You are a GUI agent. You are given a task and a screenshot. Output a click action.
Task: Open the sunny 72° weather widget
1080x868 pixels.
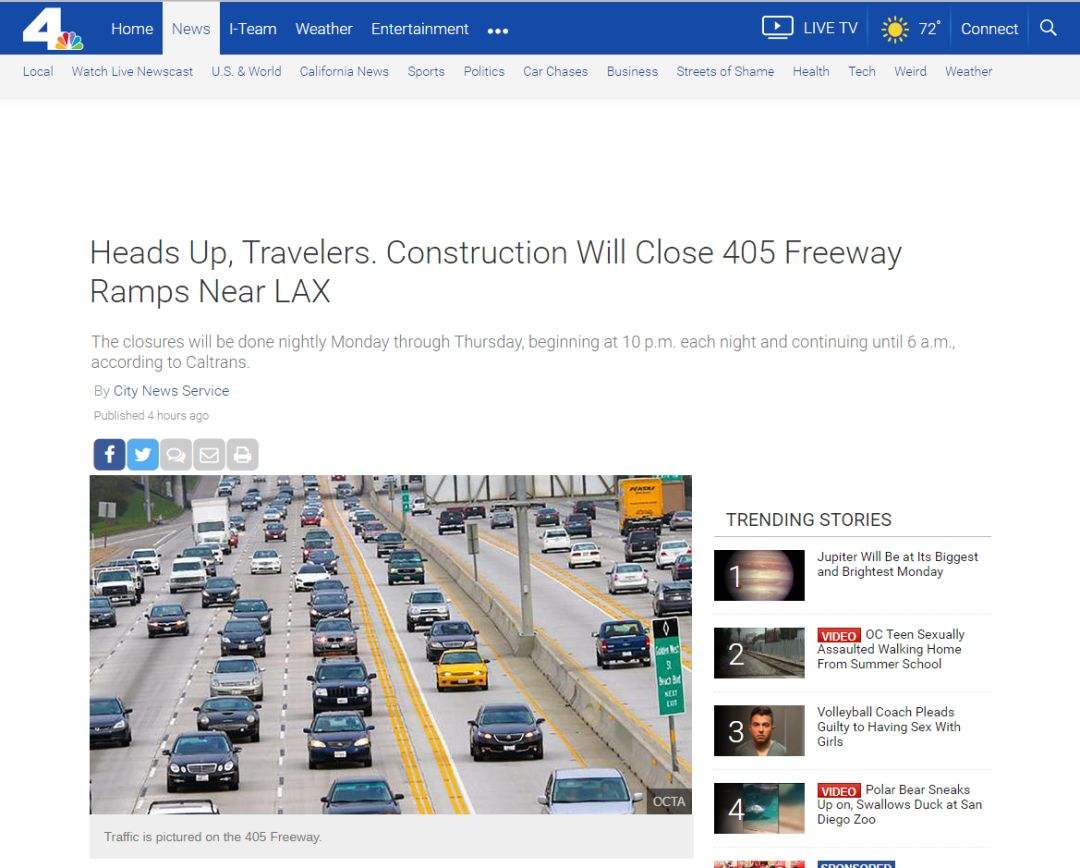click(x=911, y=29)
